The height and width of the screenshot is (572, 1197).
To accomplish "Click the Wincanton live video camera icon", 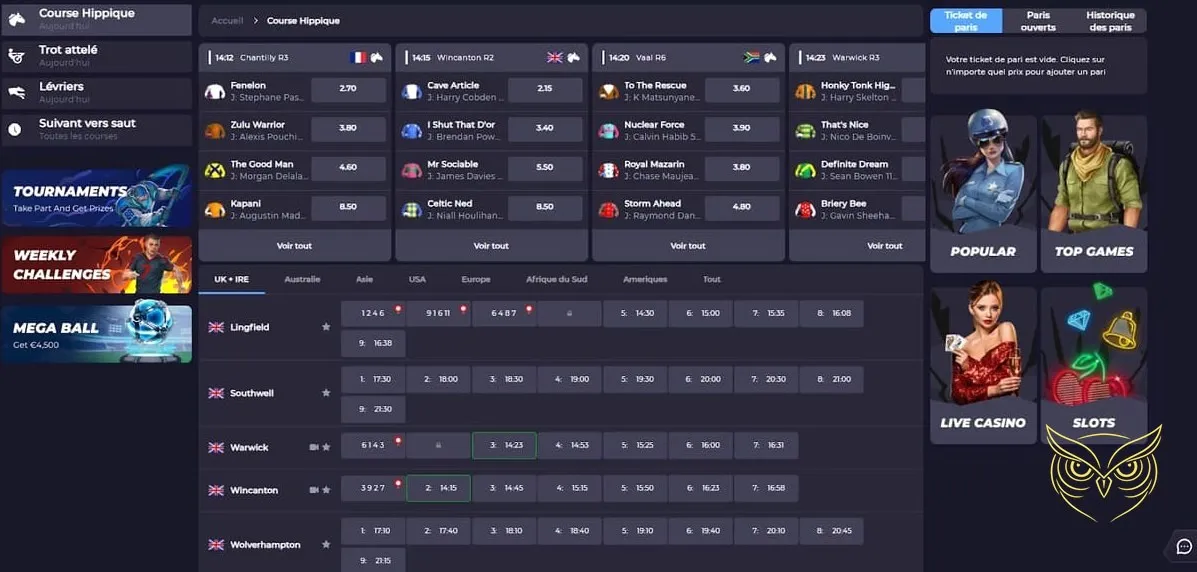I will 314,490.
